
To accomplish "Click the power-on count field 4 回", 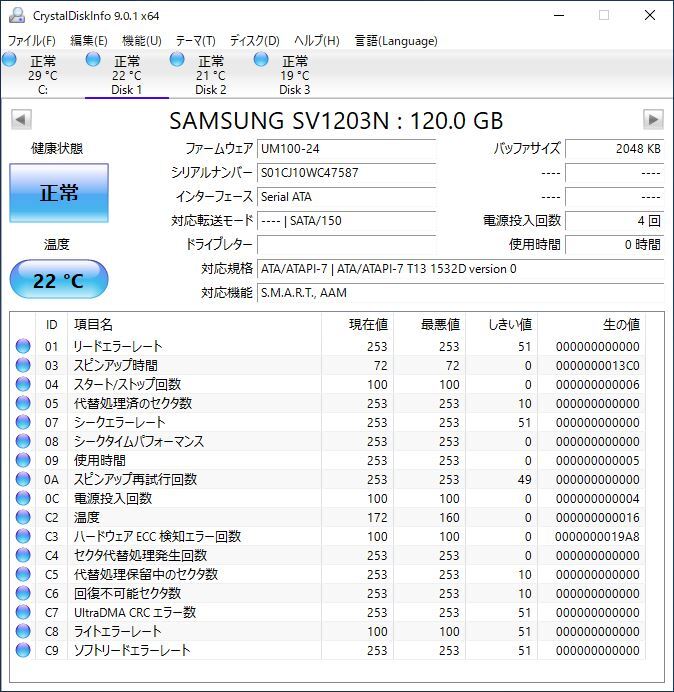I will 614,221.
